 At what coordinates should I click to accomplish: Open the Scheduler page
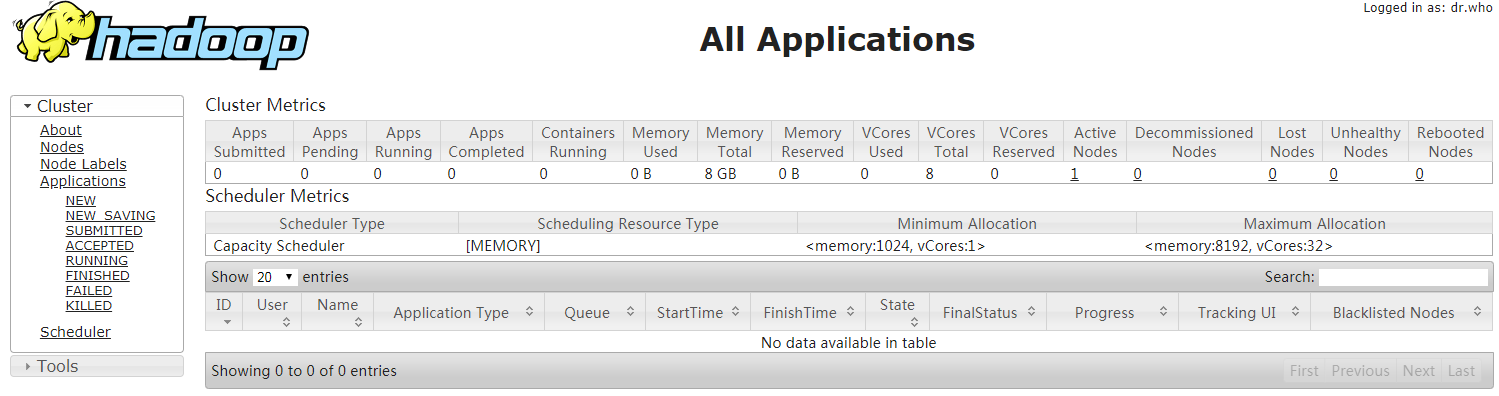[x=75, y=332]
